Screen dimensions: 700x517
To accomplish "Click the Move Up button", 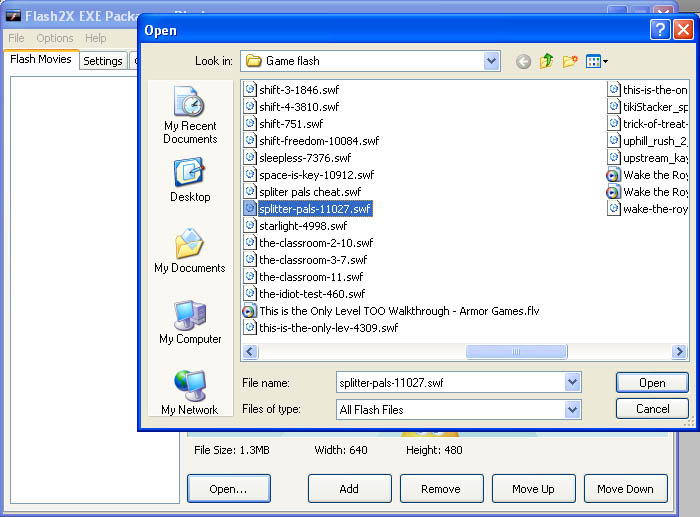I will (x=533, y=488).
